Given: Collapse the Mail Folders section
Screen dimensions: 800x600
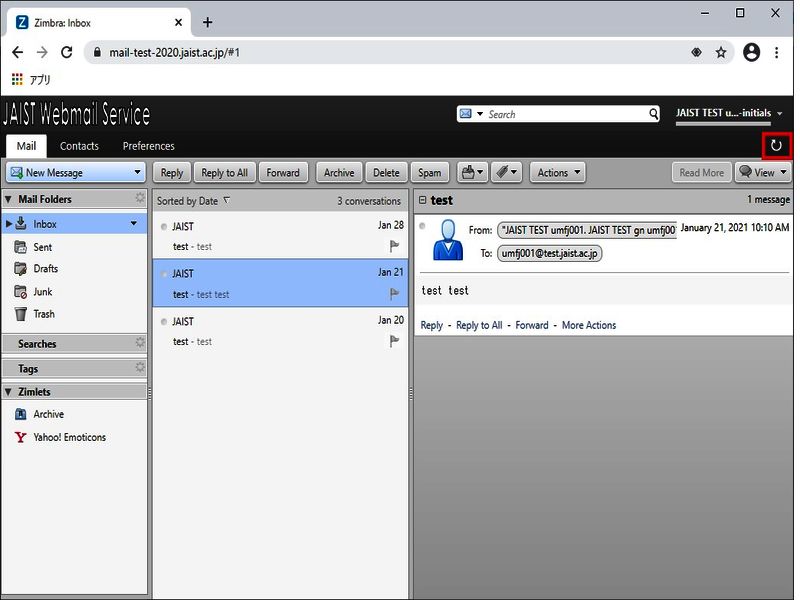Looking at the screenshot, I should pos(8,199).
